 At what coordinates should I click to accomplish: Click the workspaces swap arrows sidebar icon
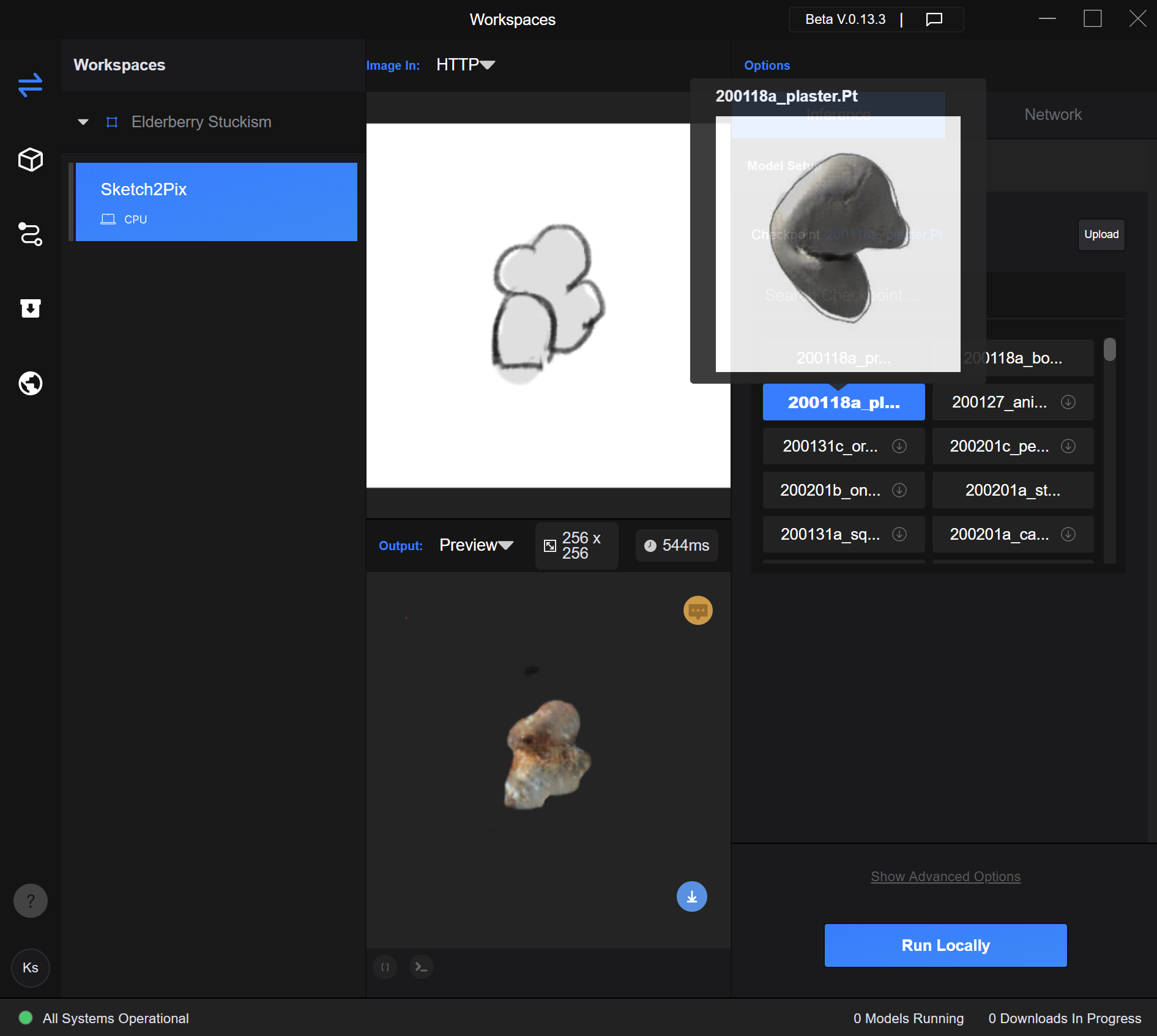point(30,85)
